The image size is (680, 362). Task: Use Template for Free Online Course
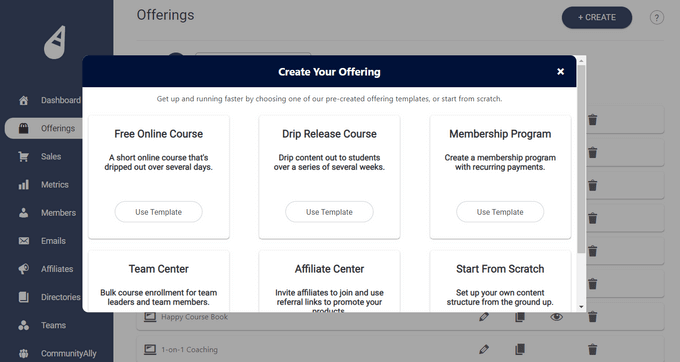point(158,212)
